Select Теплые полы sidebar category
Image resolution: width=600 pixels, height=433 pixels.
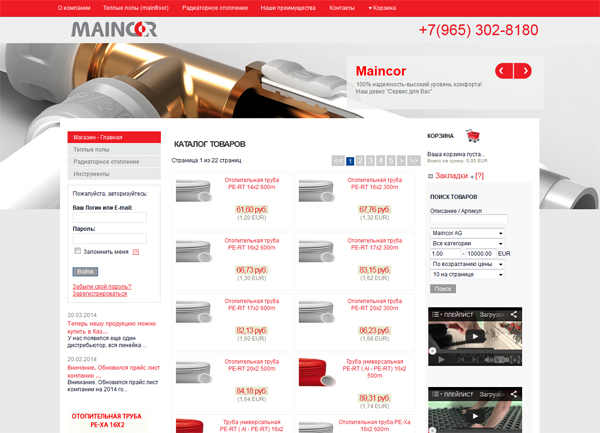[114, 150]
